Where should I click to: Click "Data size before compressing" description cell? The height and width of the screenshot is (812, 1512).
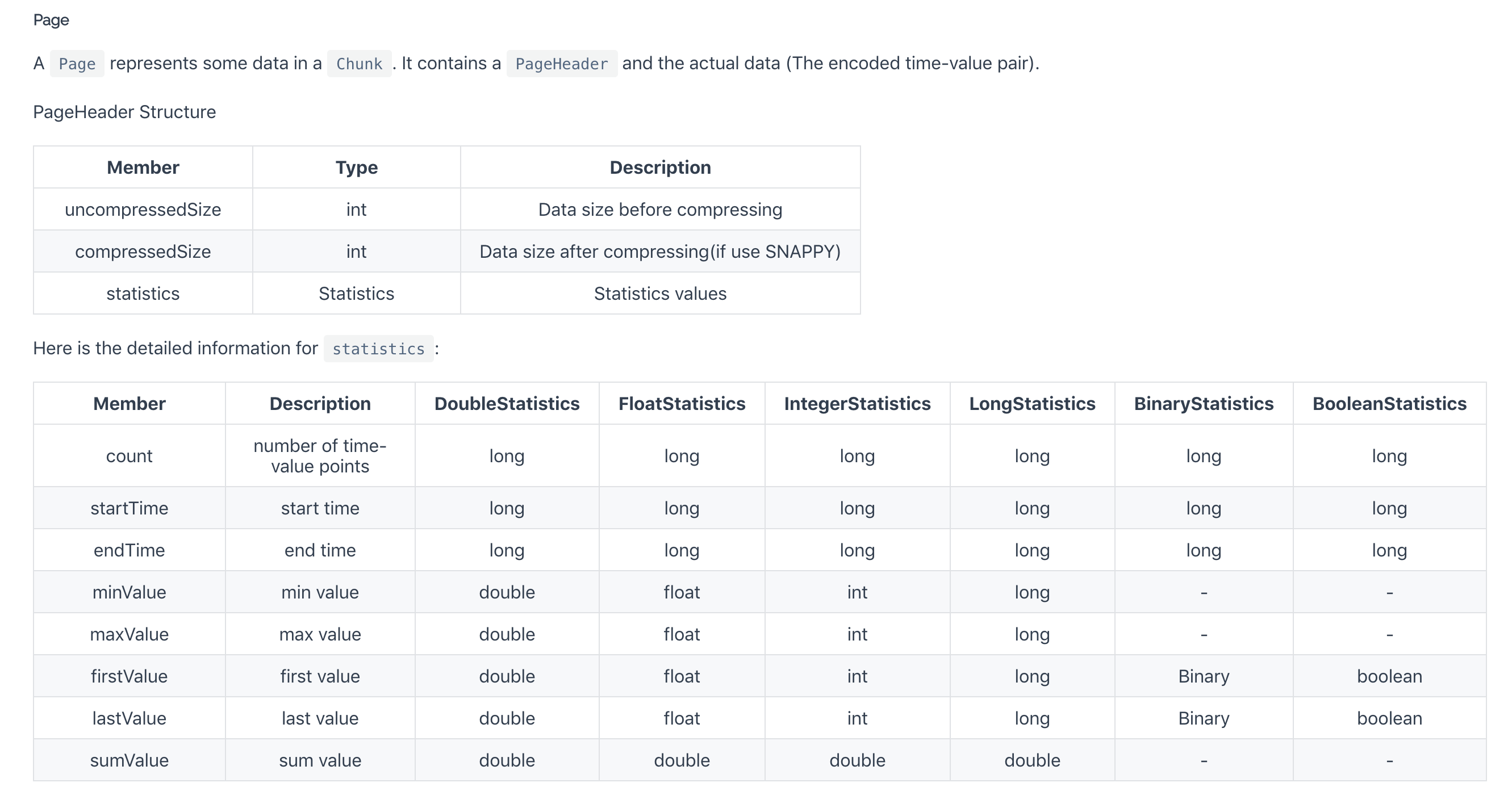pos(660,210)
